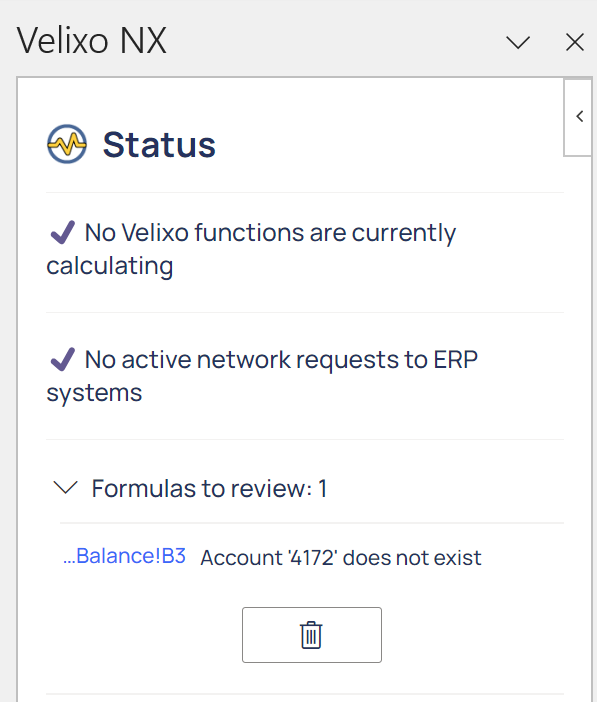Open the Velixo NX pane options chevron
597x702 pixels.
pyautogui.click(x=518, y=43)
